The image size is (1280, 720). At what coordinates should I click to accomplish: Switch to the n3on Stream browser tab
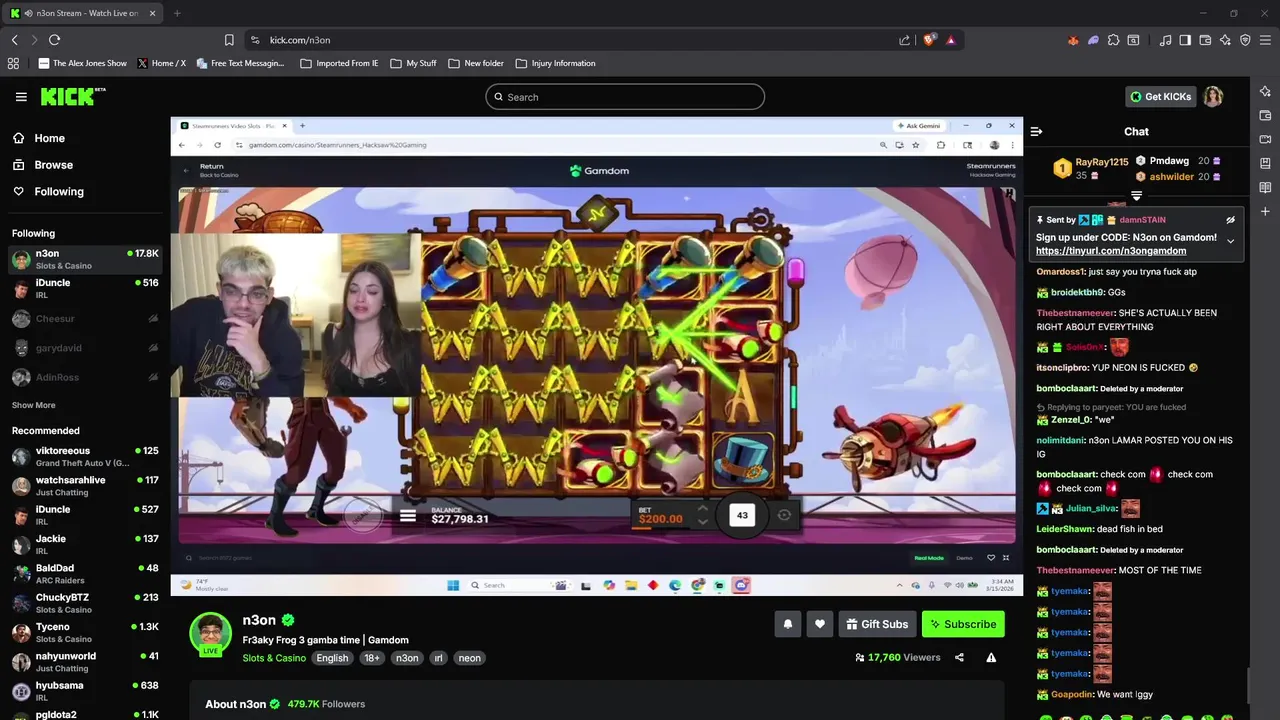tap(83, 13)
